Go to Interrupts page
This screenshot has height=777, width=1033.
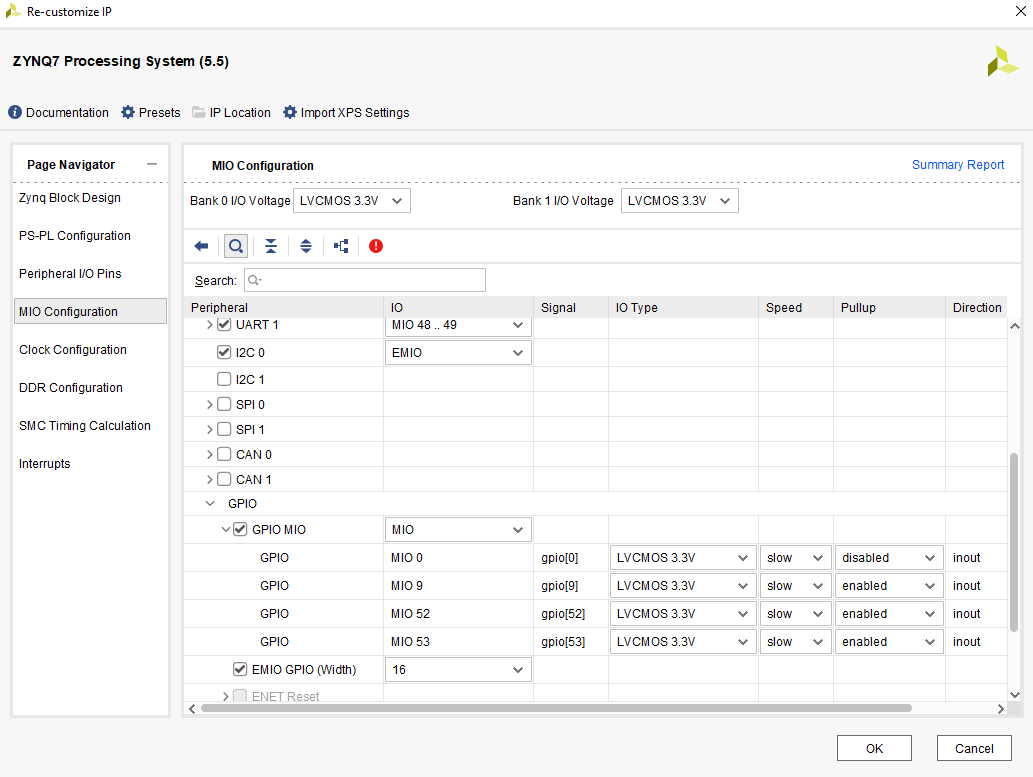44,463
